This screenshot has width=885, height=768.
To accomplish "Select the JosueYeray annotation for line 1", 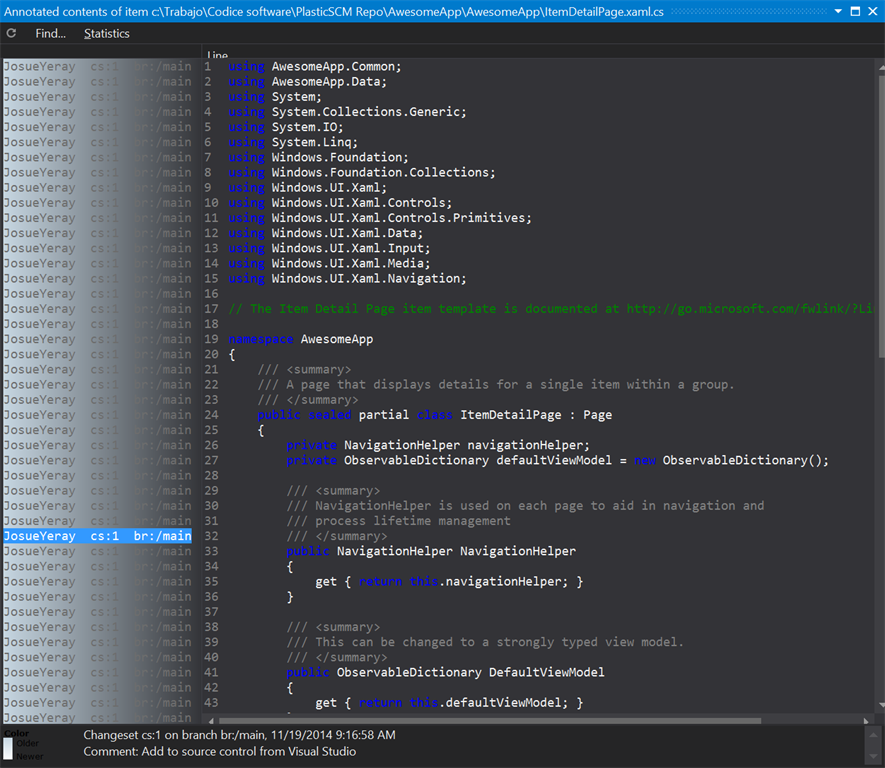I will pyautogui.click(x=40, y=65).
